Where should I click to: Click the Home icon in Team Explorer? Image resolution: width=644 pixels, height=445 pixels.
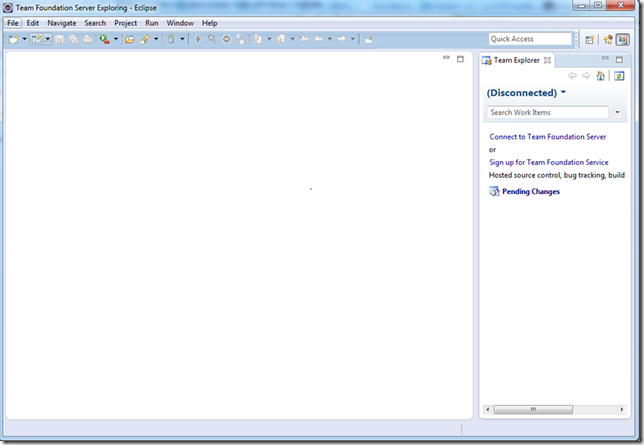(601, 76)
